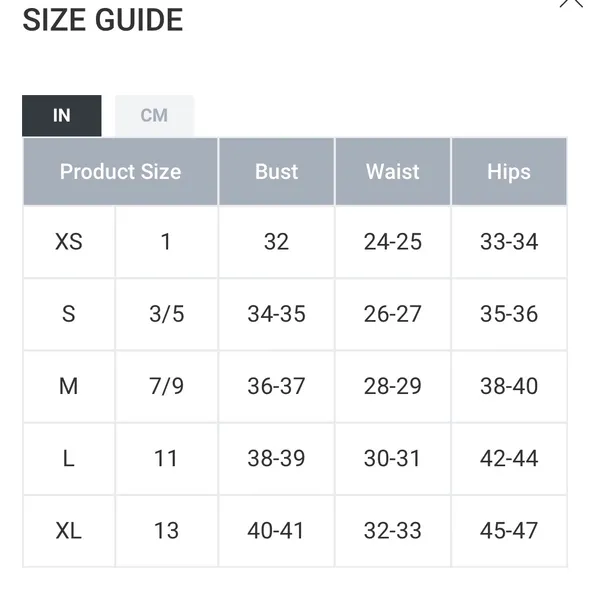Click the hips value 45-47
The height and width of the screenshot is (606, 600).
509,531
